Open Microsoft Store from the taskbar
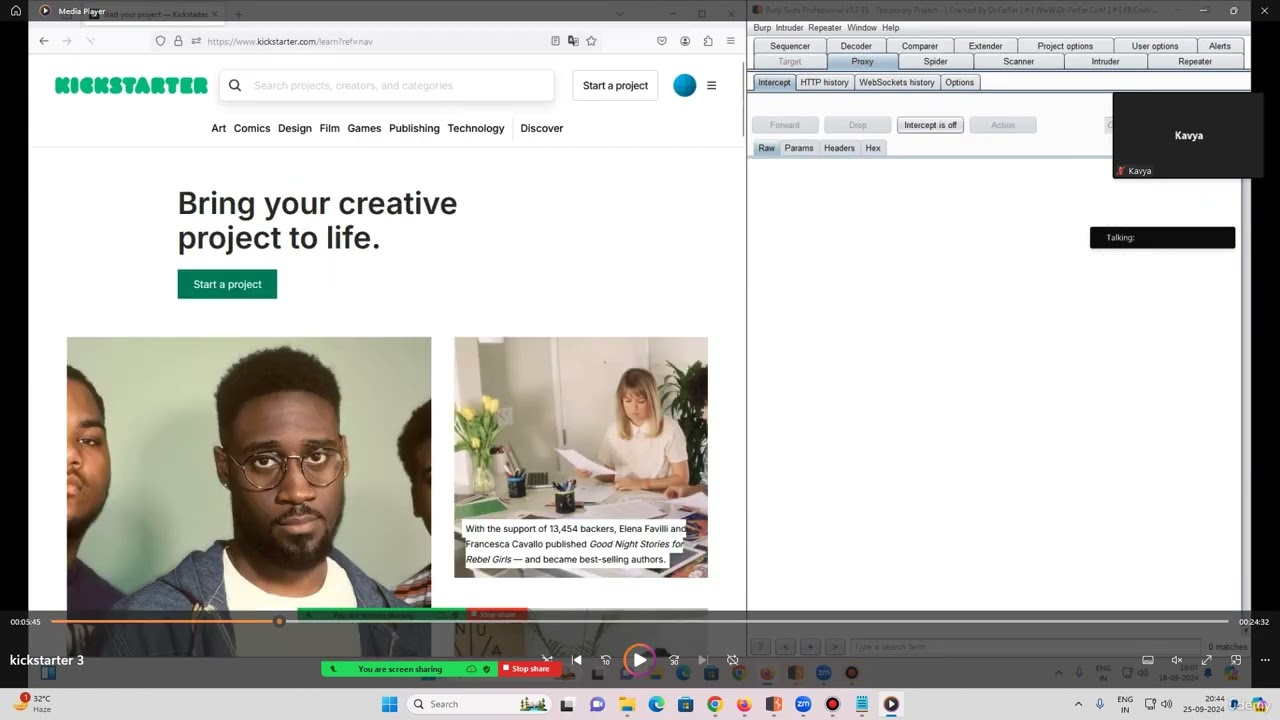Viewport: 1280px width, 720px height. pyautogui.click(x=685, y=704)
